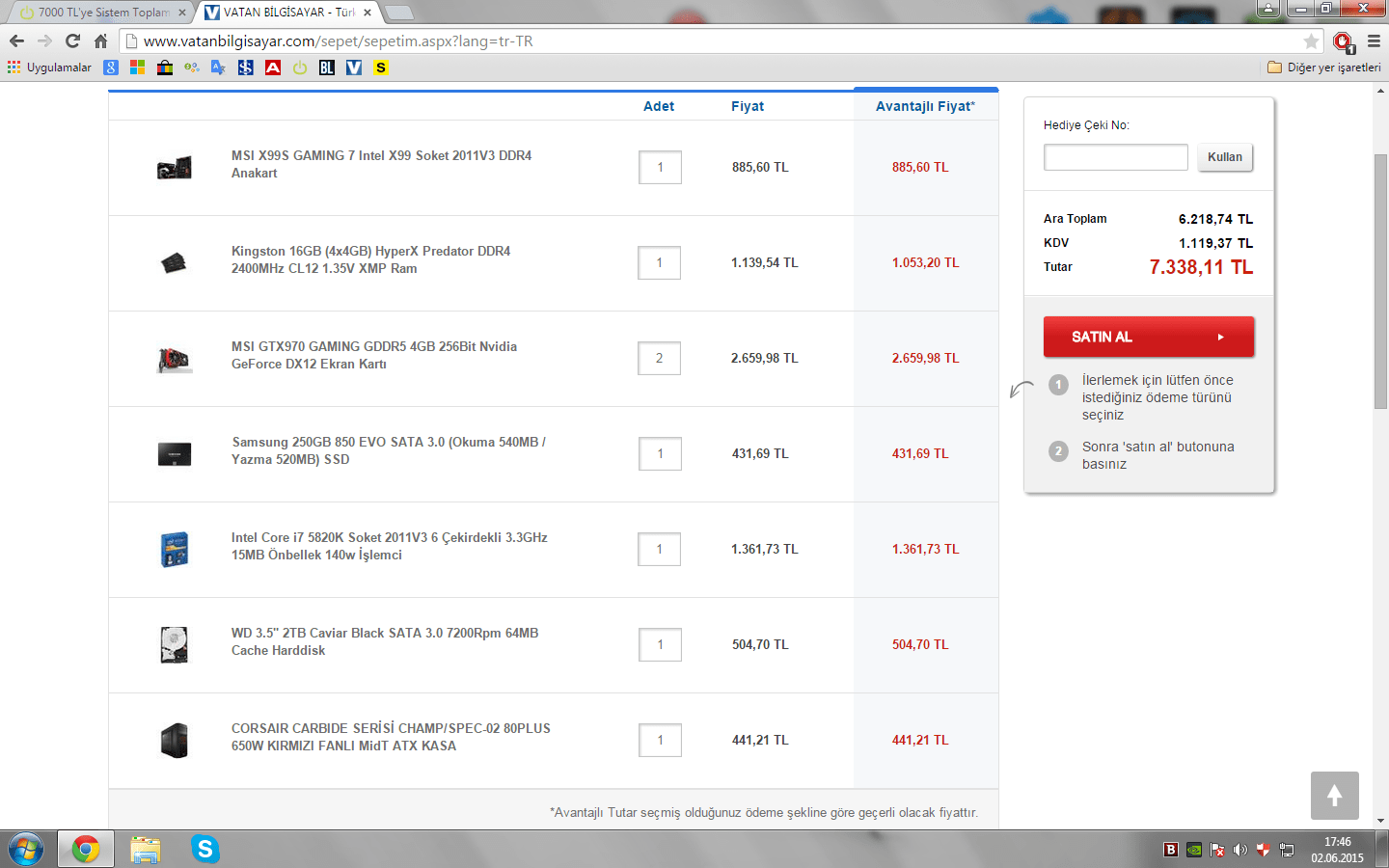Click the Chrome icon in the taskbar
This screenshot has width=1389, height=868.
click(86, 850)
